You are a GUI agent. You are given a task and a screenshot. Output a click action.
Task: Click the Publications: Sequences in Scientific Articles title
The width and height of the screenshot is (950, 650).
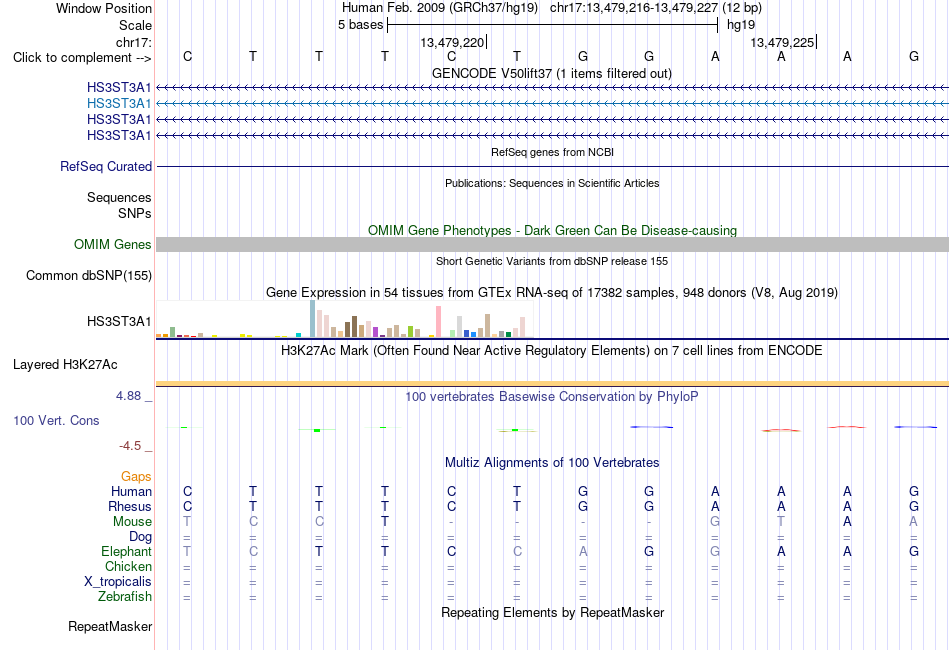(x=552, y=183)
